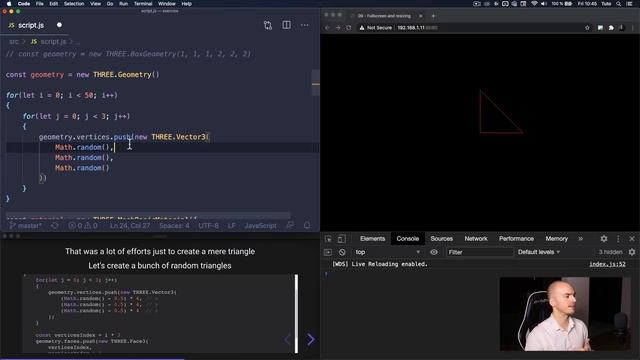The image size is (640, 360).
Task: Go to the previous lesson slide arrow
Action: pos(288,339)
